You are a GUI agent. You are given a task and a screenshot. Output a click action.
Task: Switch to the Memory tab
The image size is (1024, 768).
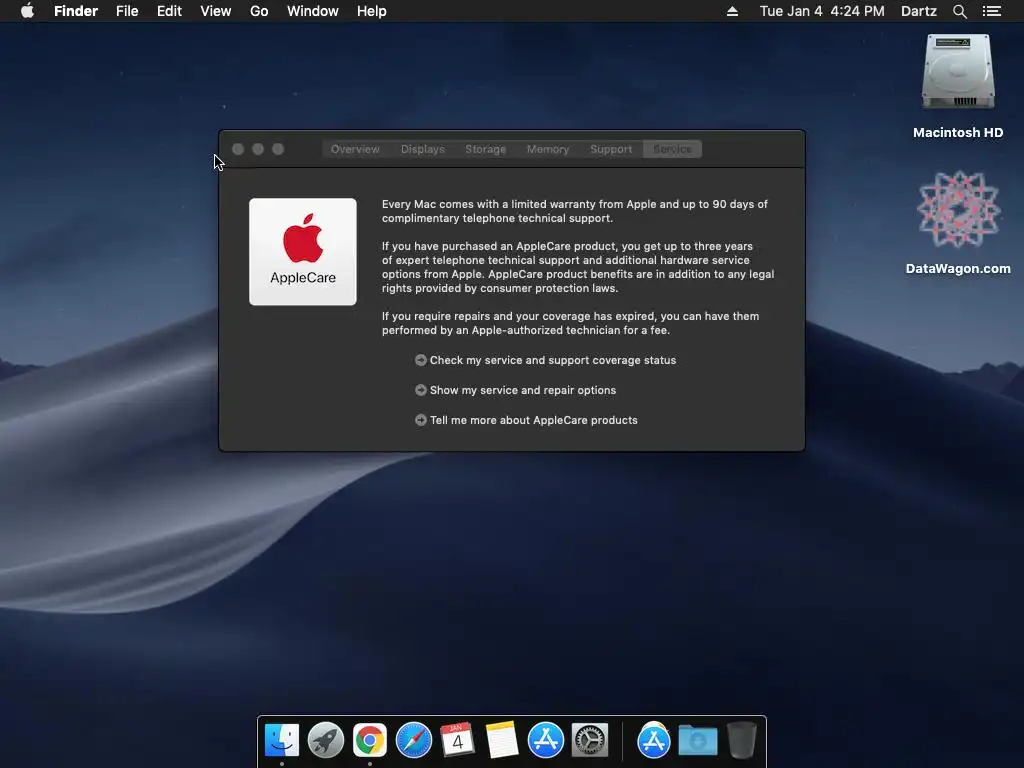coord(547,149)
